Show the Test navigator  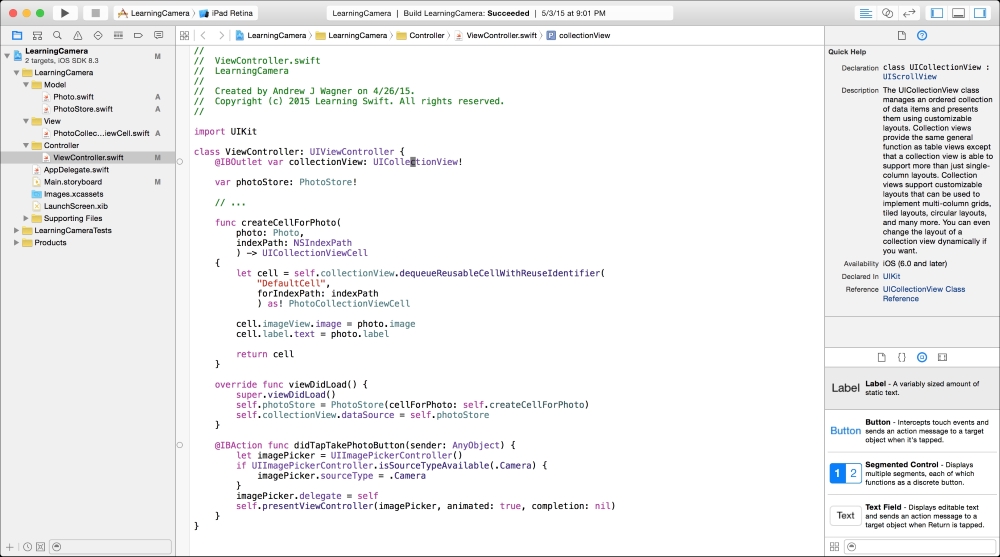pyautogui.click(x=98, y=36)
